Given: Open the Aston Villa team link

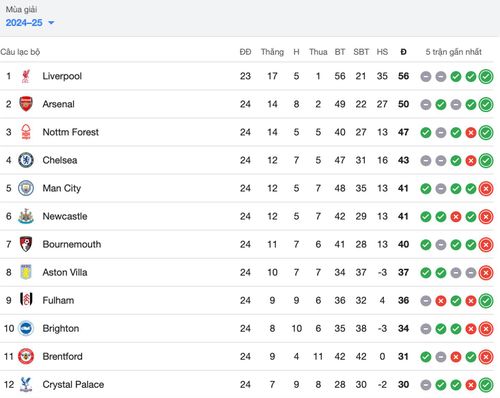Looking at the screenshot, I should (x=65, y=272).
